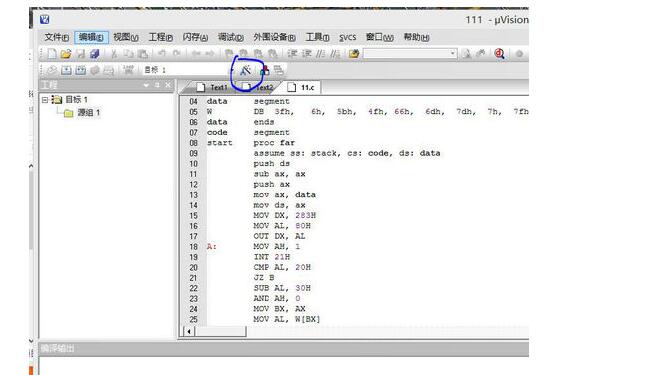Paste clipboard contents
The image size is (655, 375).
pos(143,53)
